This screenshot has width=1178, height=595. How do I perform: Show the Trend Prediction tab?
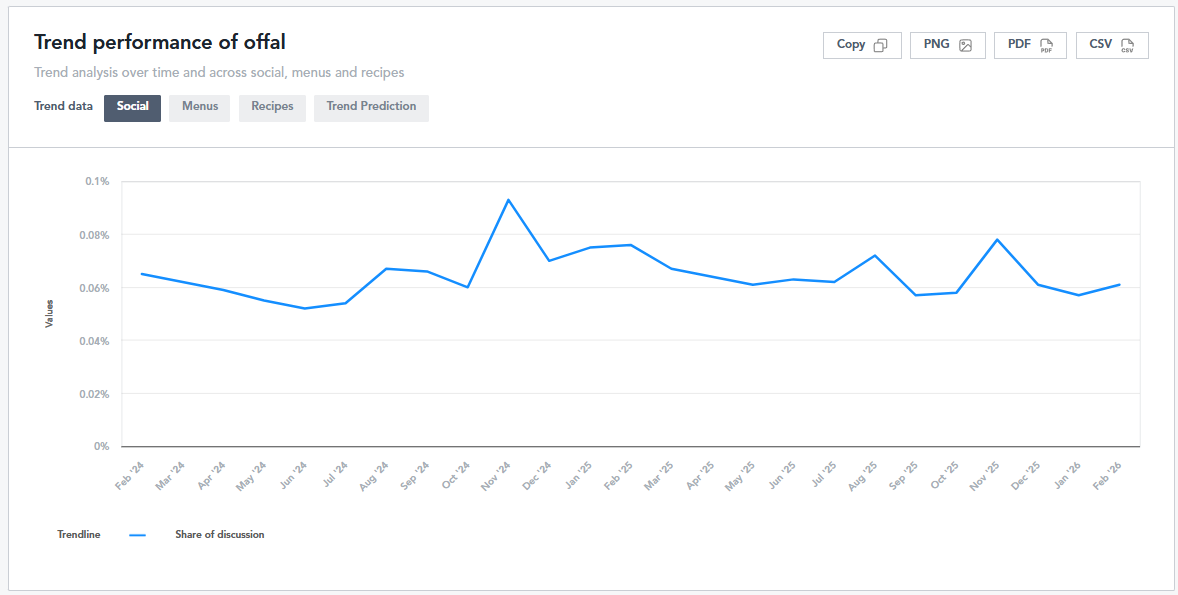371,107
